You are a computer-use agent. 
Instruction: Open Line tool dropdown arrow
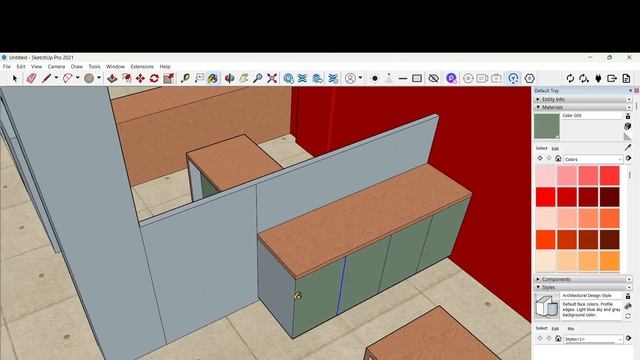[56, 78]
